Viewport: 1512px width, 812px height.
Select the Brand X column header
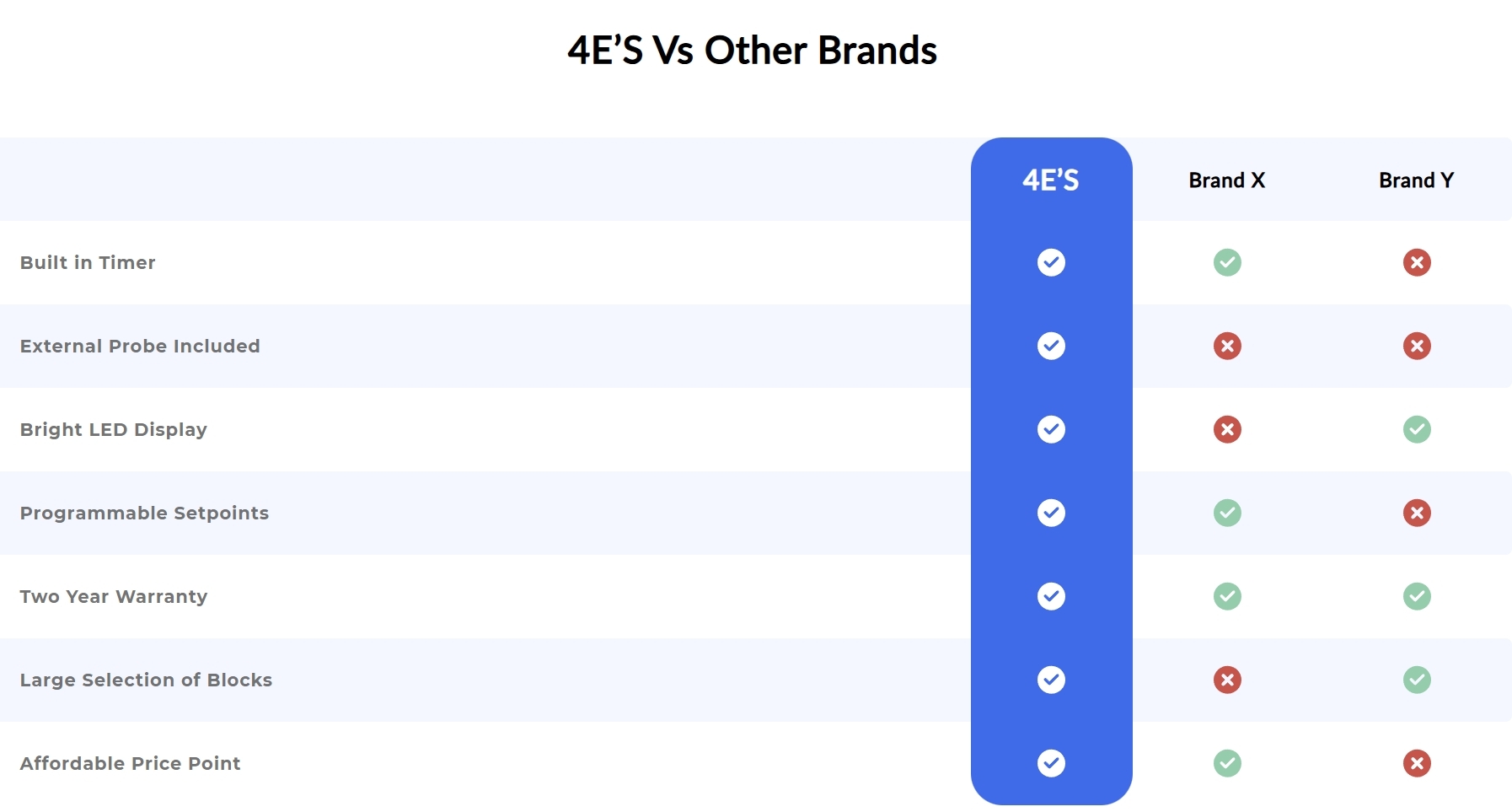[1227, 180]
